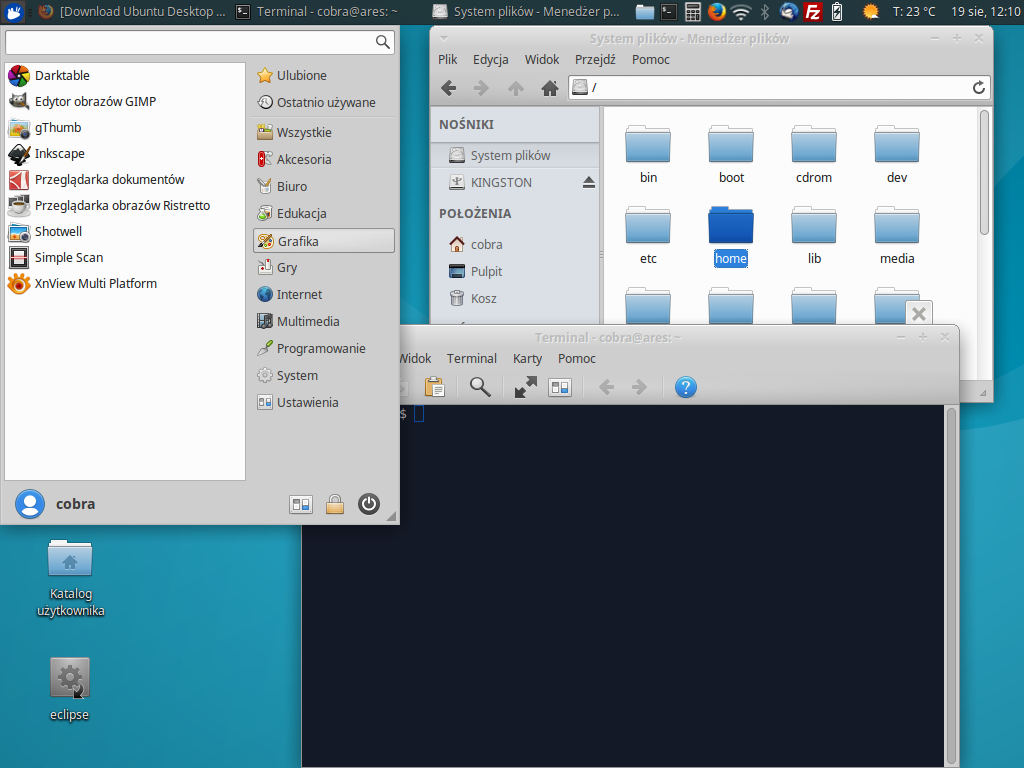
Task: Expand the battery status applet
Action: (835, 12)
